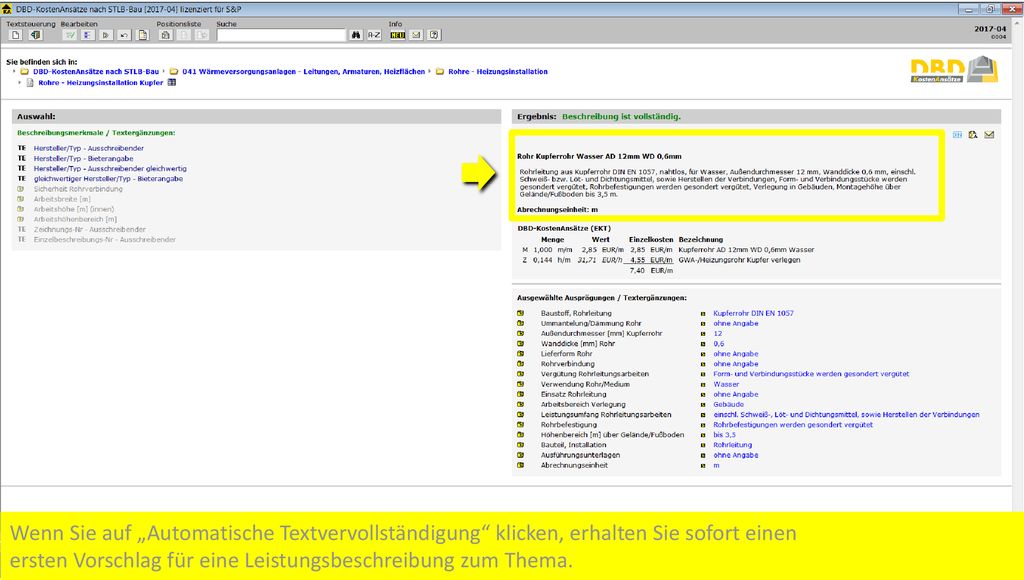
Task: Click the document-search icon in the Ergebnis panel
Action: tap(973, 135)
